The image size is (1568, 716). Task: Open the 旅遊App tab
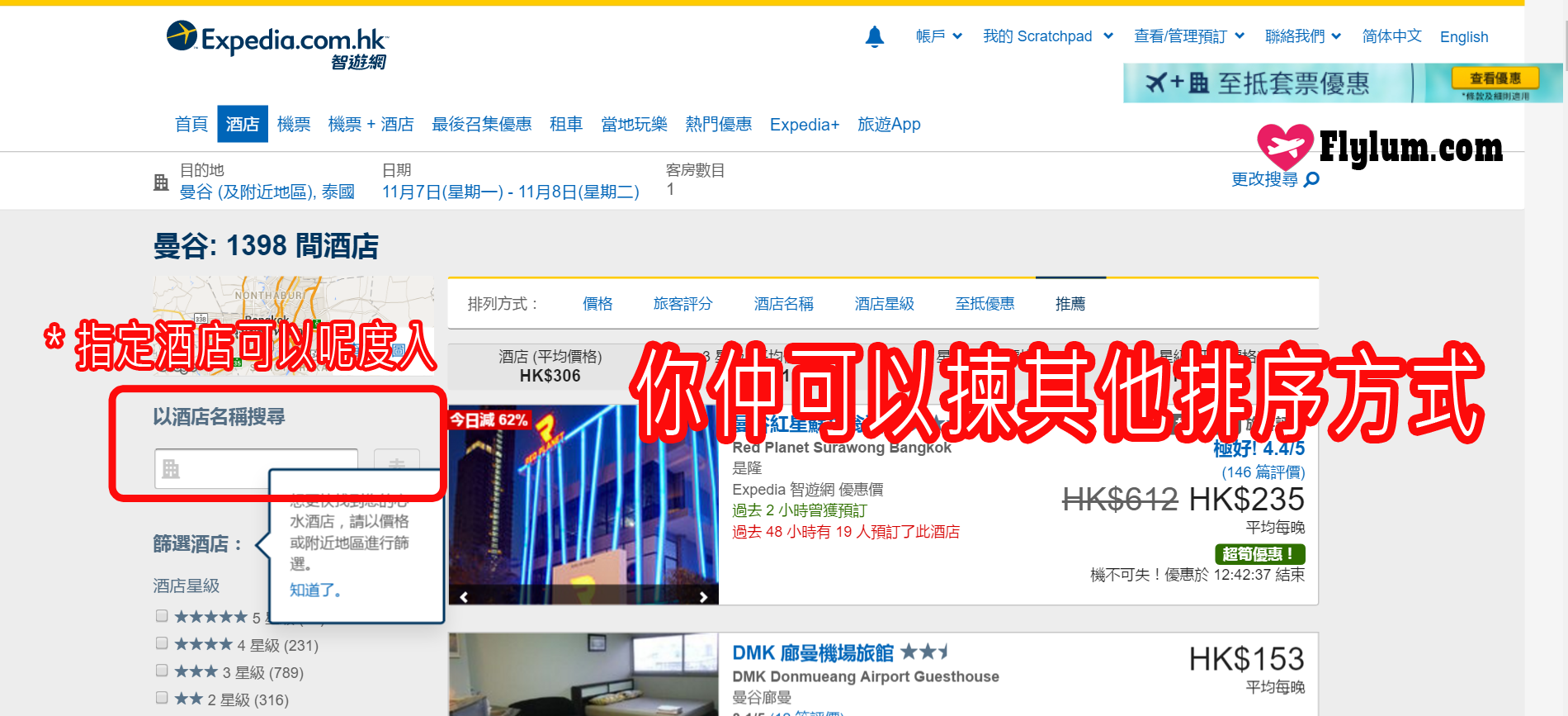coord(889,124)
